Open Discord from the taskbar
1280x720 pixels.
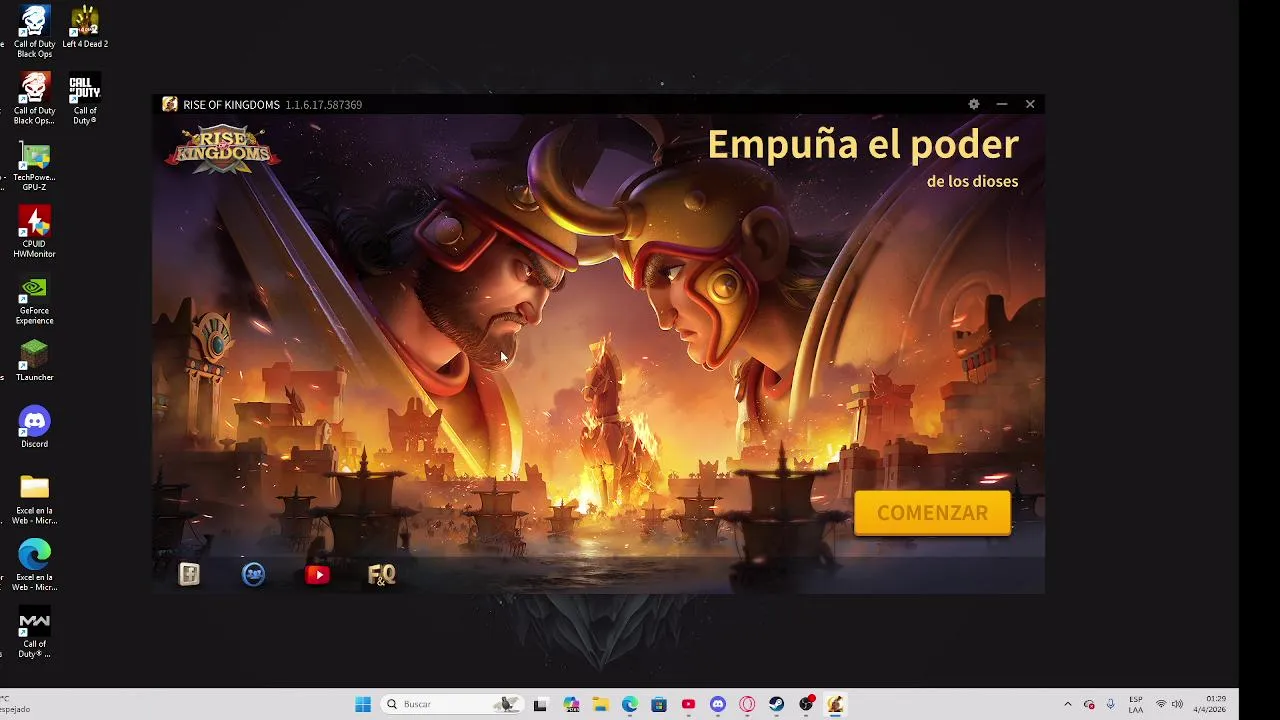[x=718, y=704]
